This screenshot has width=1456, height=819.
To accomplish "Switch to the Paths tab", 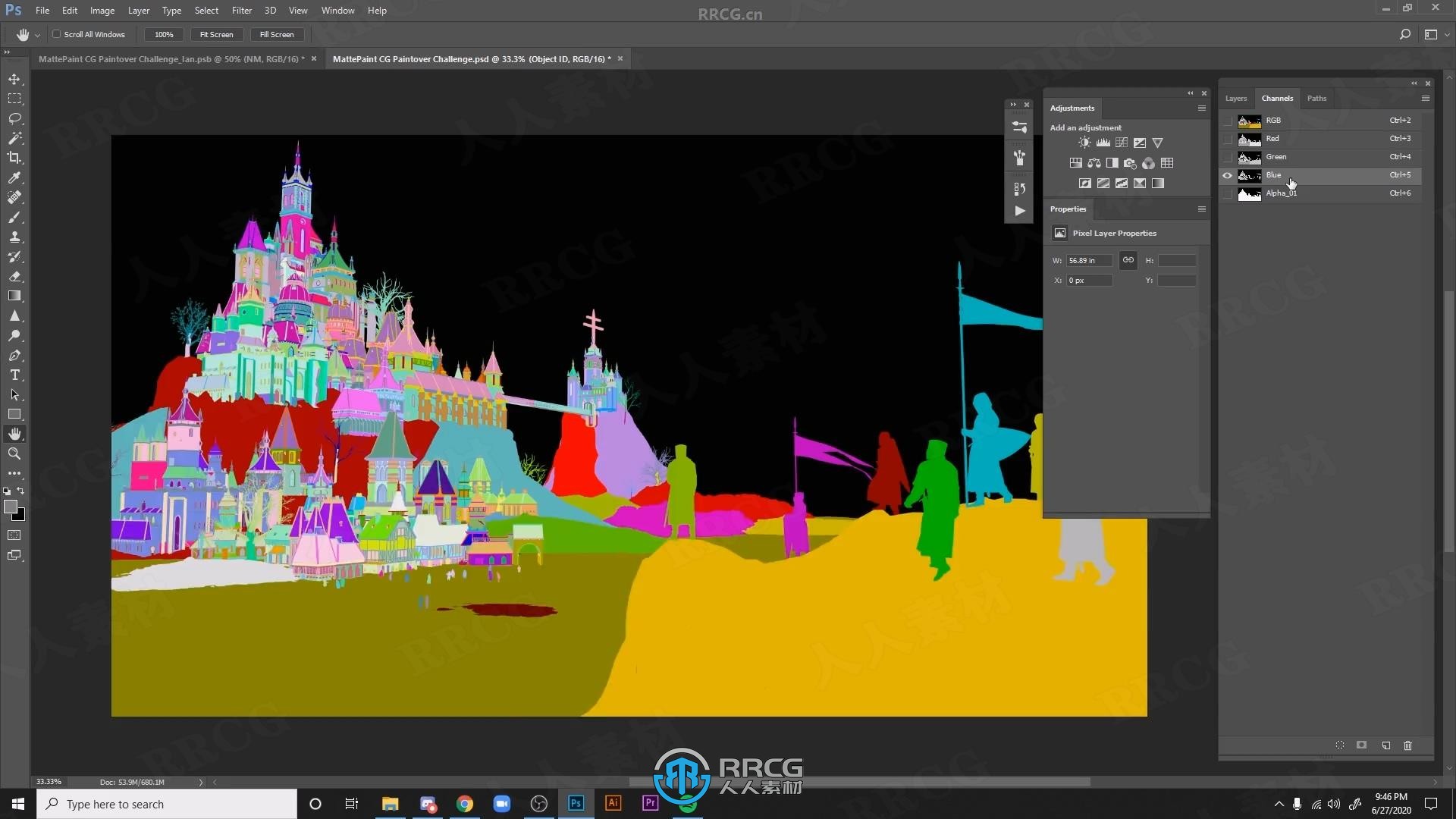I will 1316,97.
